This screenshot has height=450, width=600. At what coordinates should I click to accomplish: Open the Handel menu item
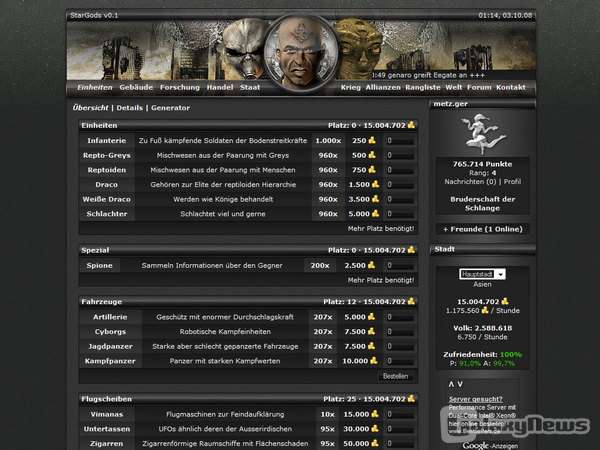coord(220,87)
